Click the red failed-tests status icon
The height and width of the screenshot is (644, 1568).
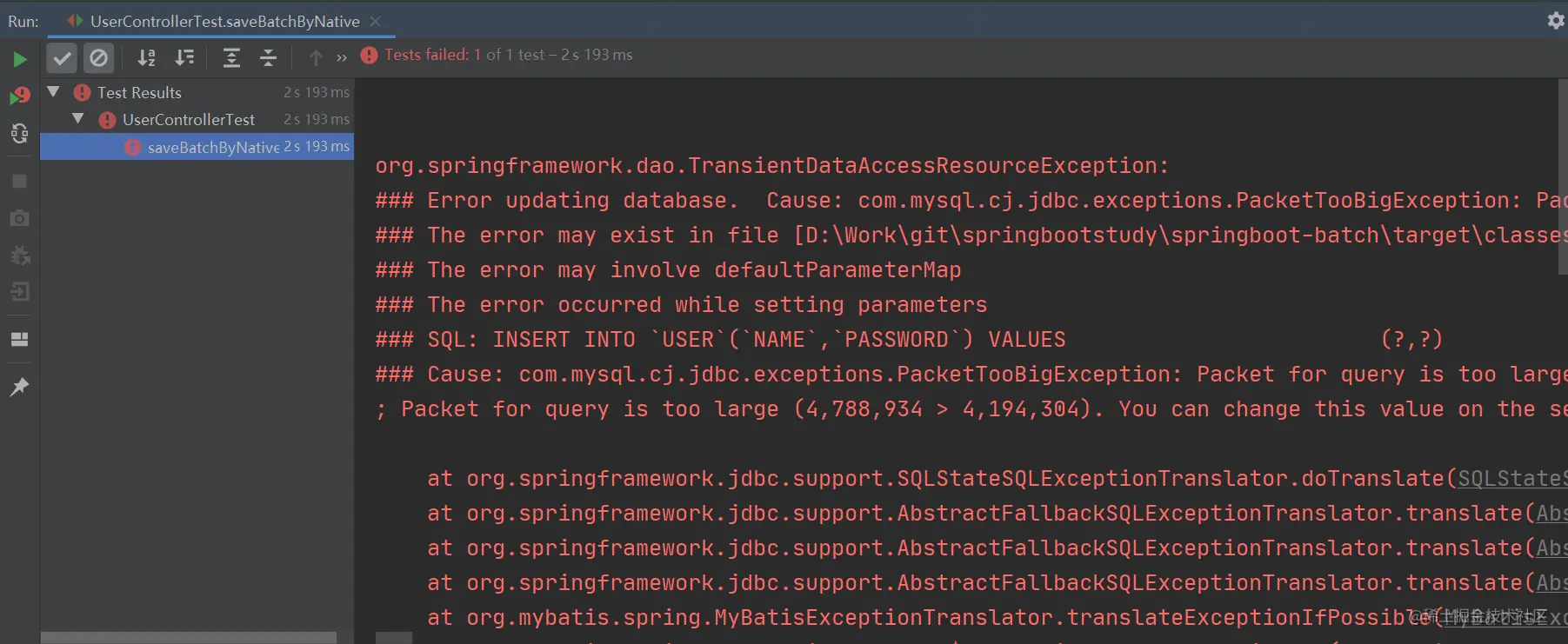369,55
